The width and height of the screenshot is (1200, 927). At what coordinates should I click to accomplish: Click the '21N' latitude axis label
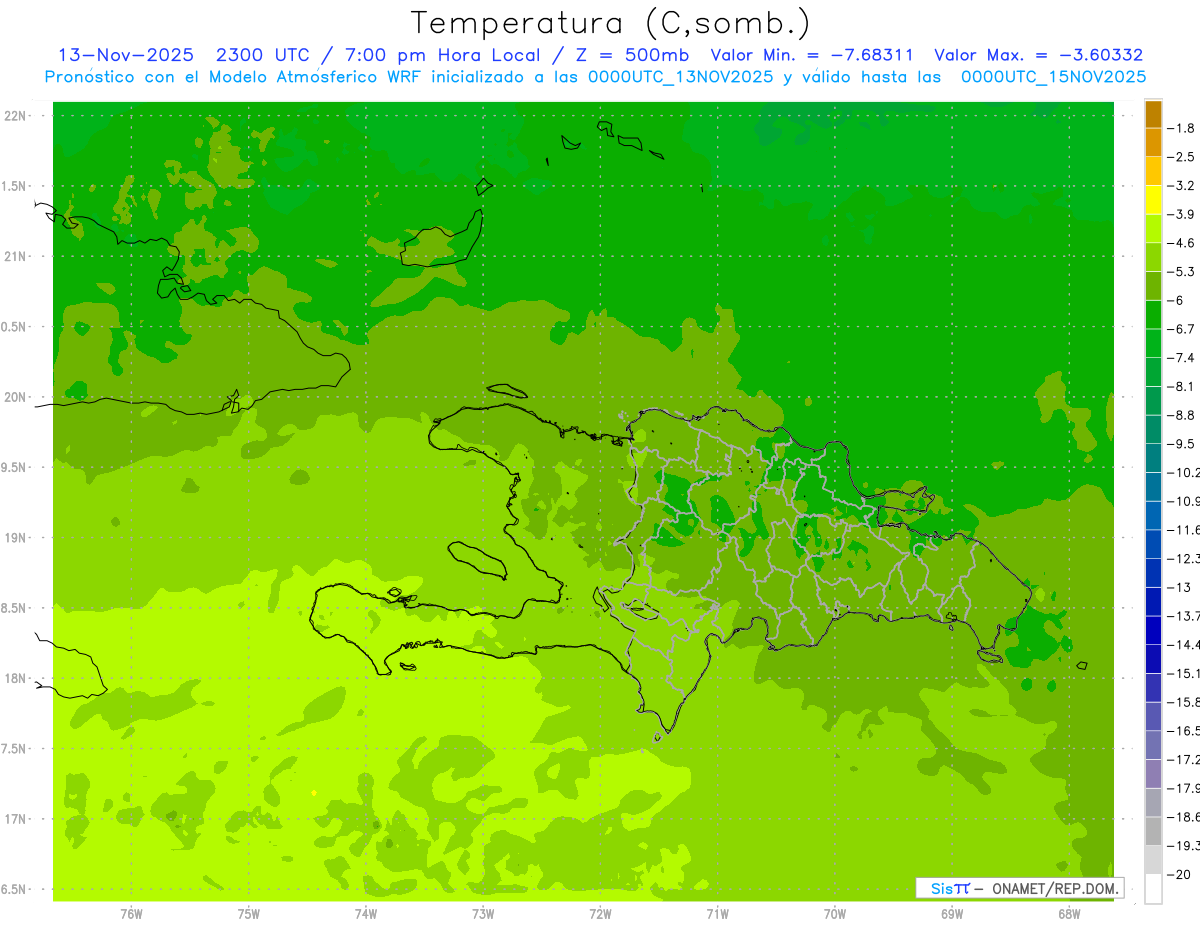pos(16,257)
